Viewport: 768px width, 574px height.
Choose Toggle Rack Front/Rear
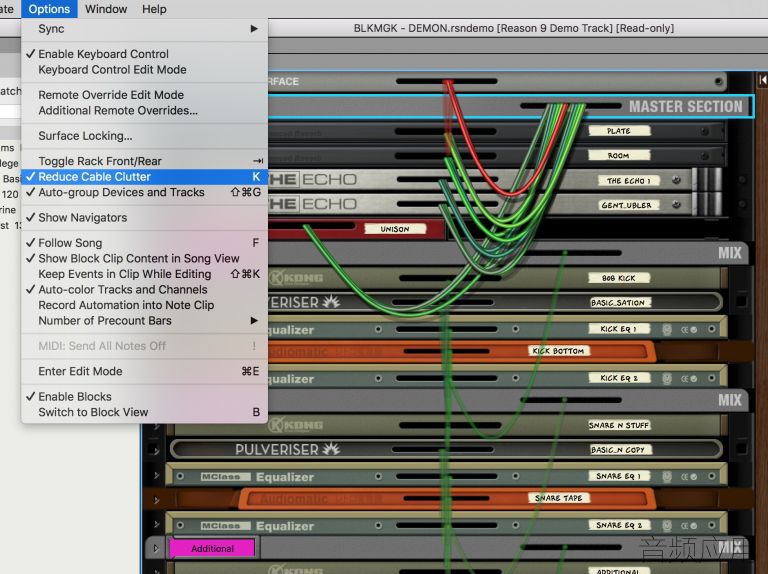(145, 161)
